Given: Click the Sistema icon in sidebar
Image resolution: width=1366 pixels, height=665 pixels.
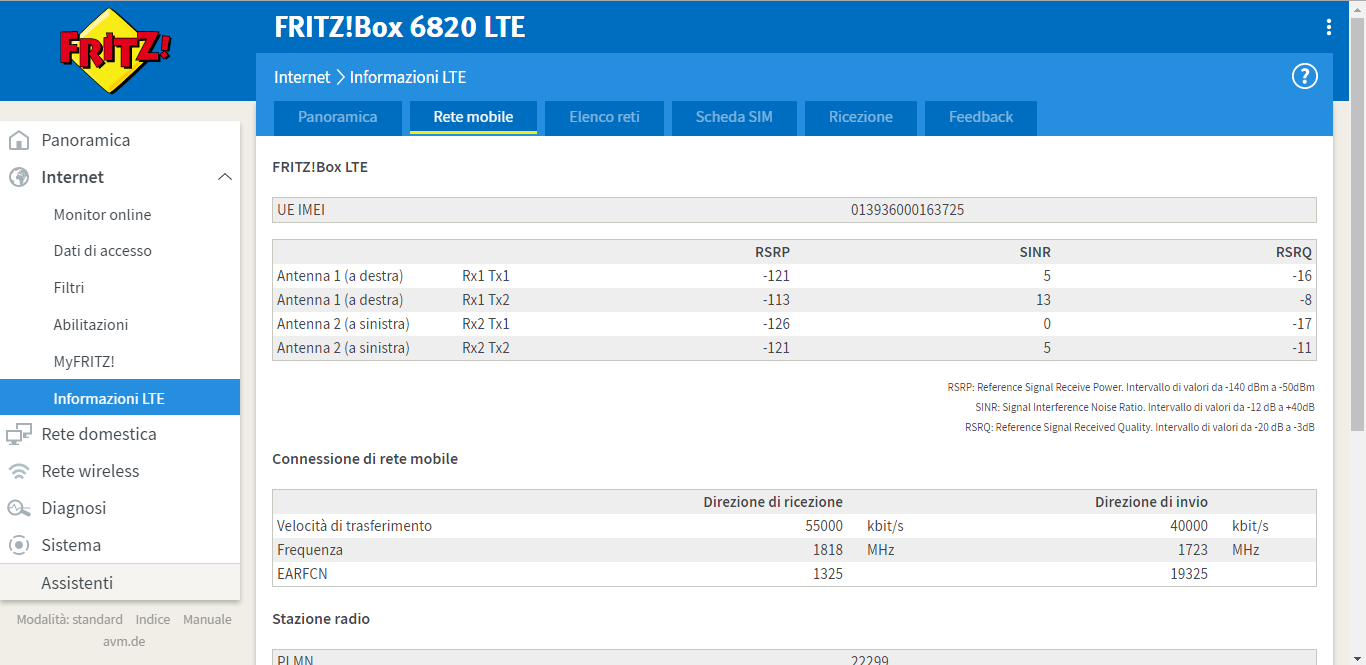Looking at the screenshot, I should click(x=18, y=545).
